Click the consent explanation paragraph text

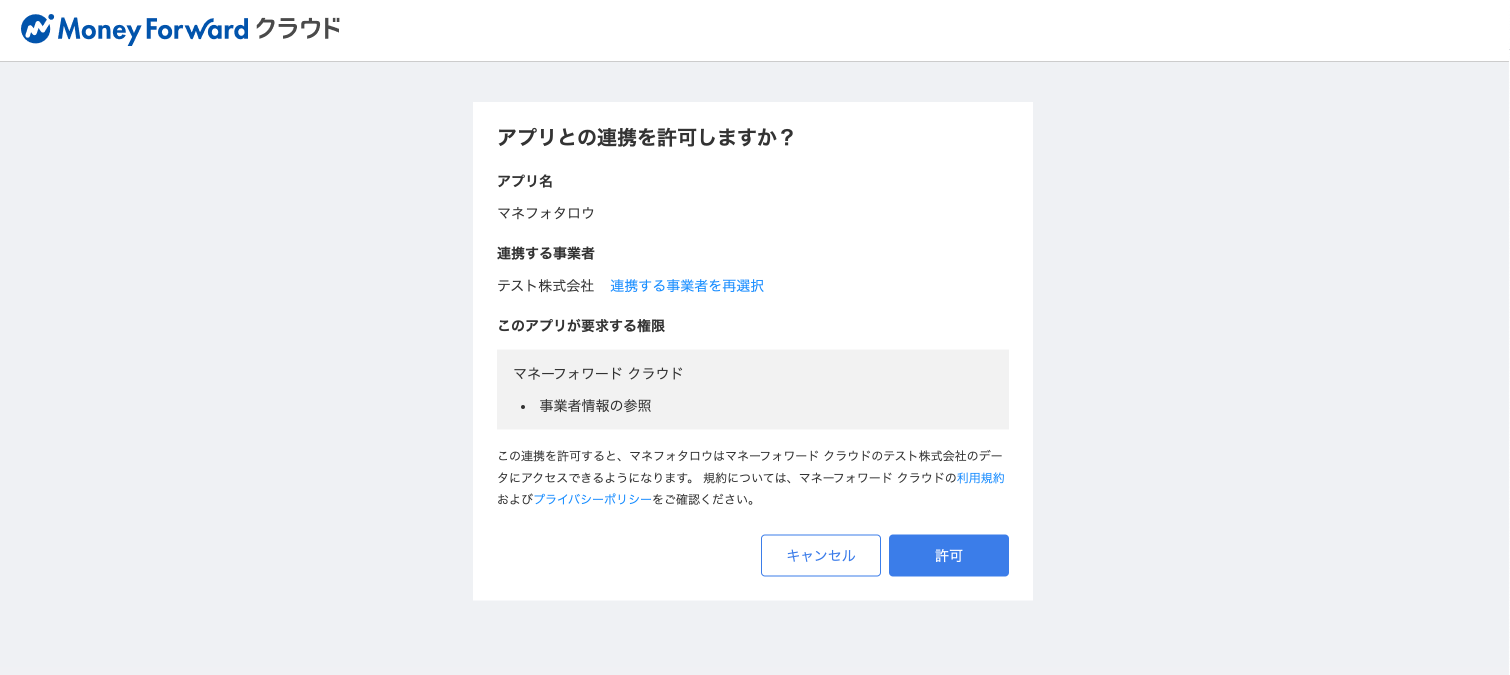[x=750, y=477]
